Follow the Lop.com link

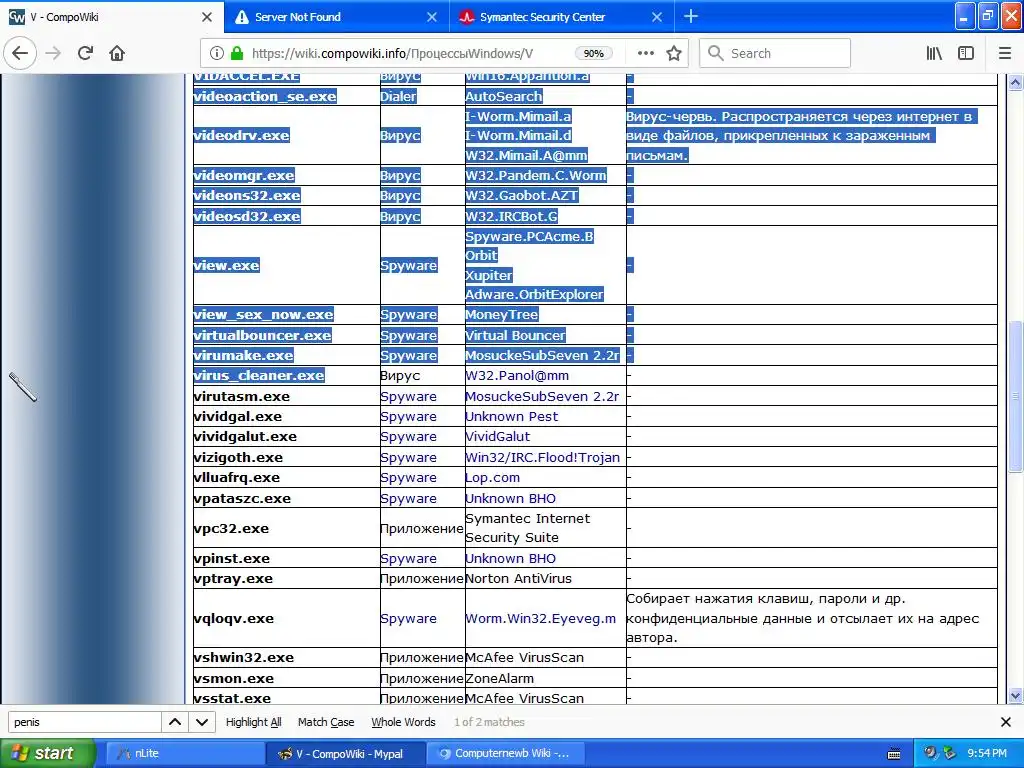492,477
